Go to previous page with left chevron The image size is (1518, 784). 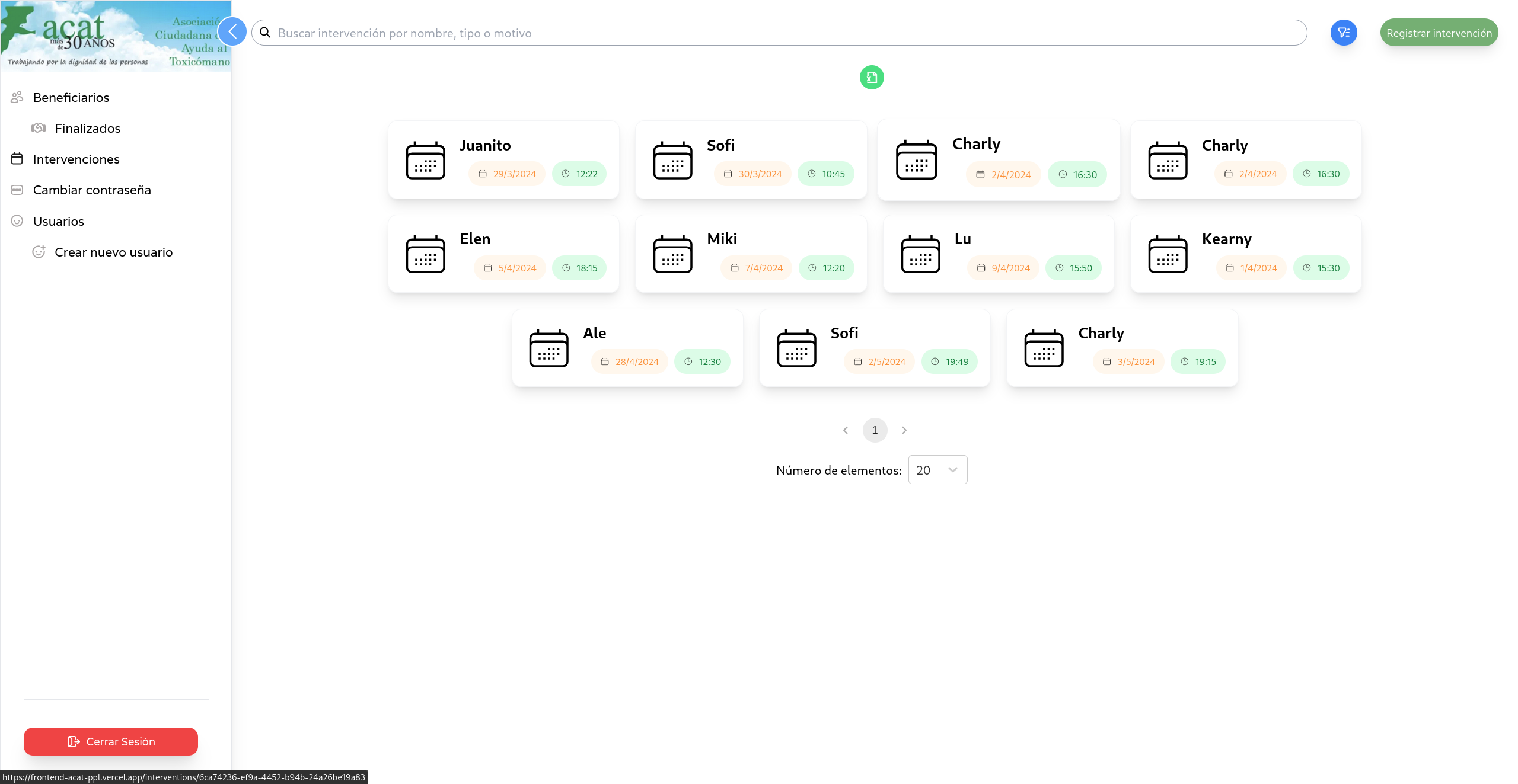[x=846, y=430]
